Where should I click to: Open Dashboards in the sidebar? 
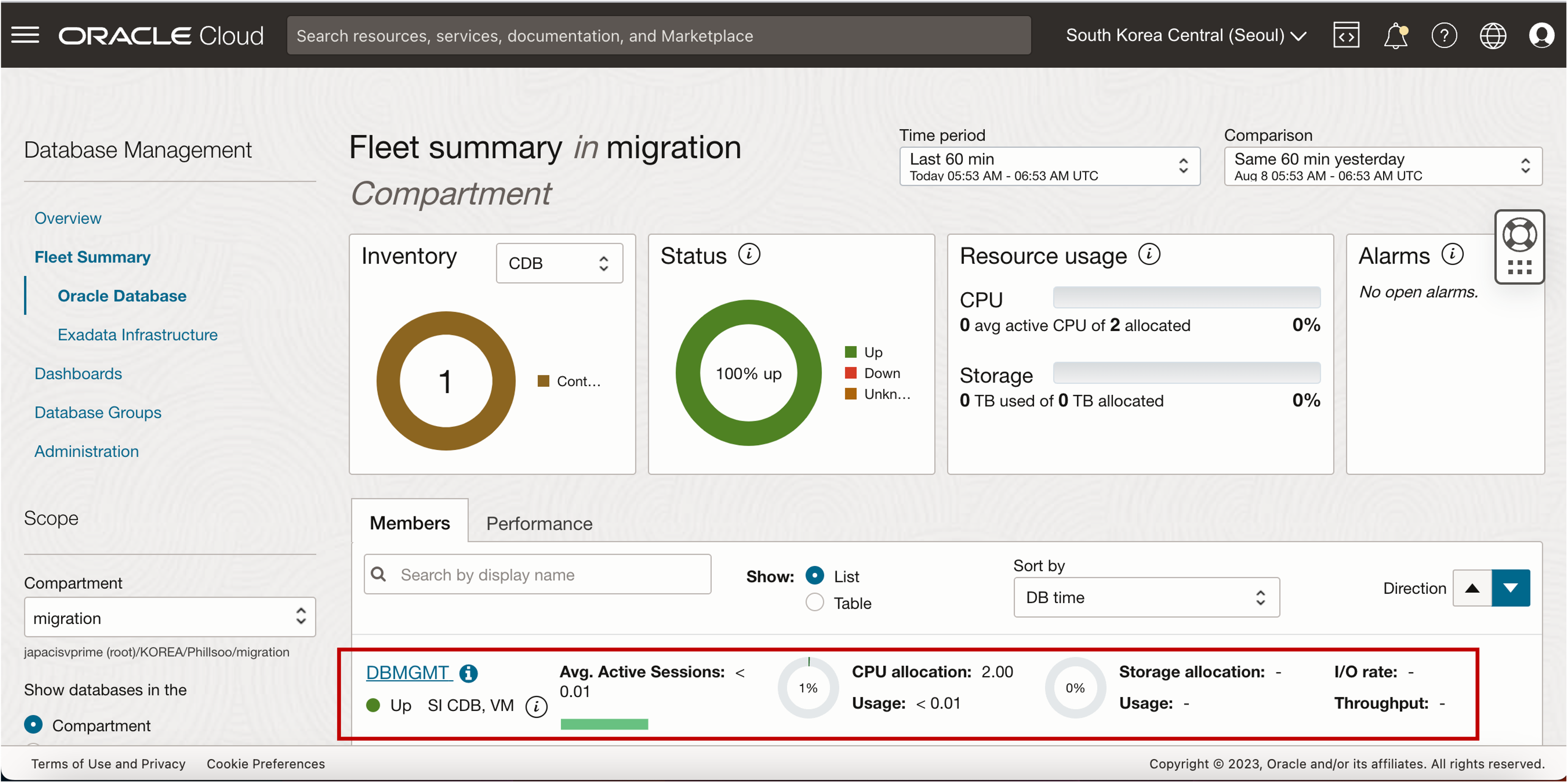coord(78,374)
